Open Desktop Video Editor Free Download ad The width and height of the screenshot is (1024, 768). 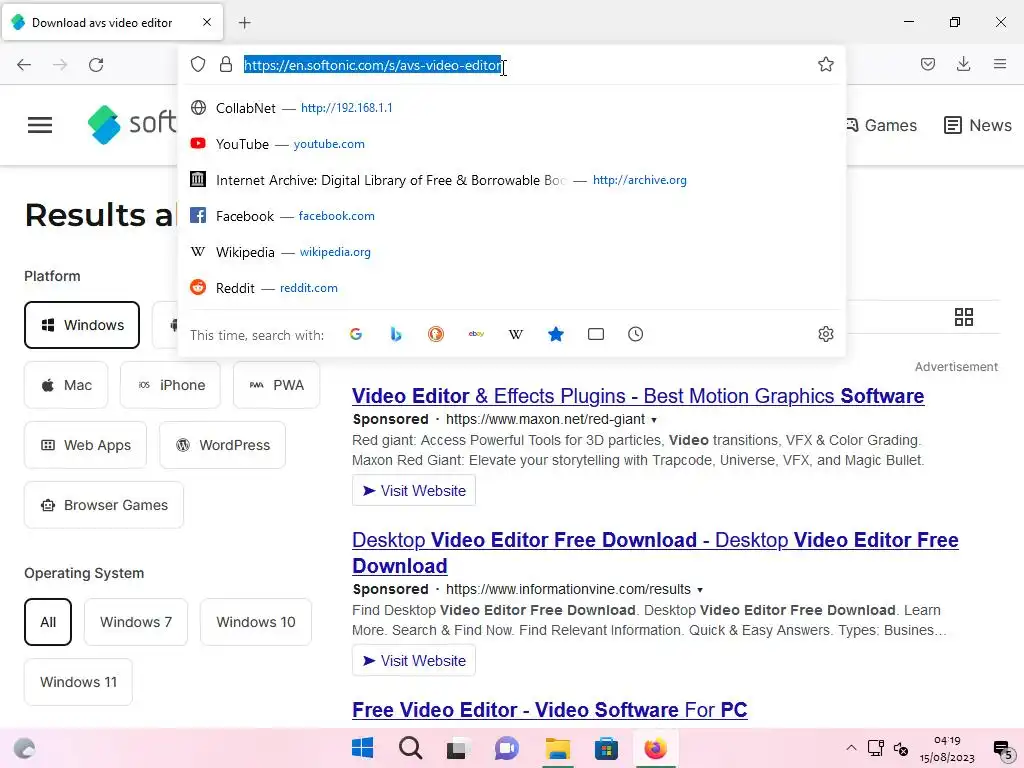click(x=655, y=552)
